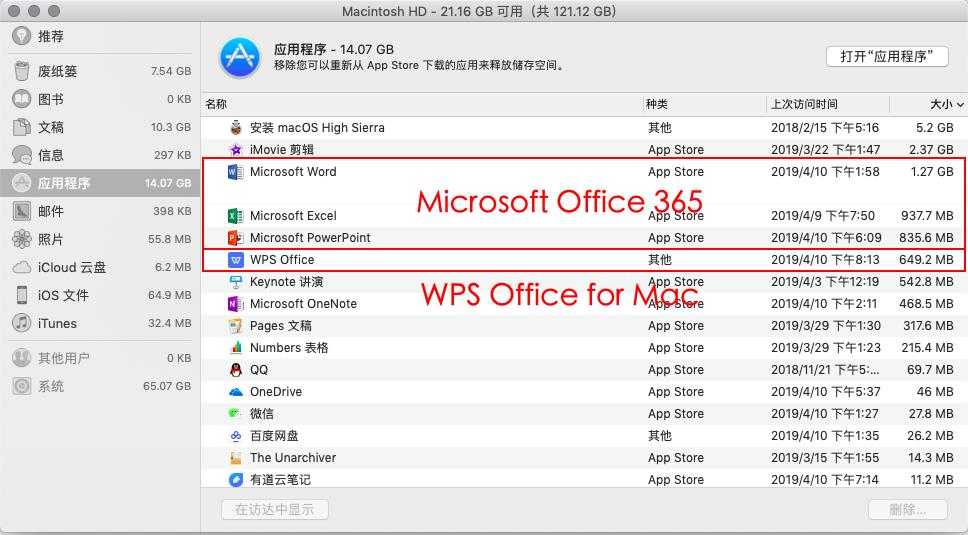Screen dimensions: 968x535
Task: Click the 删除... button
Action: click(908, 509)
